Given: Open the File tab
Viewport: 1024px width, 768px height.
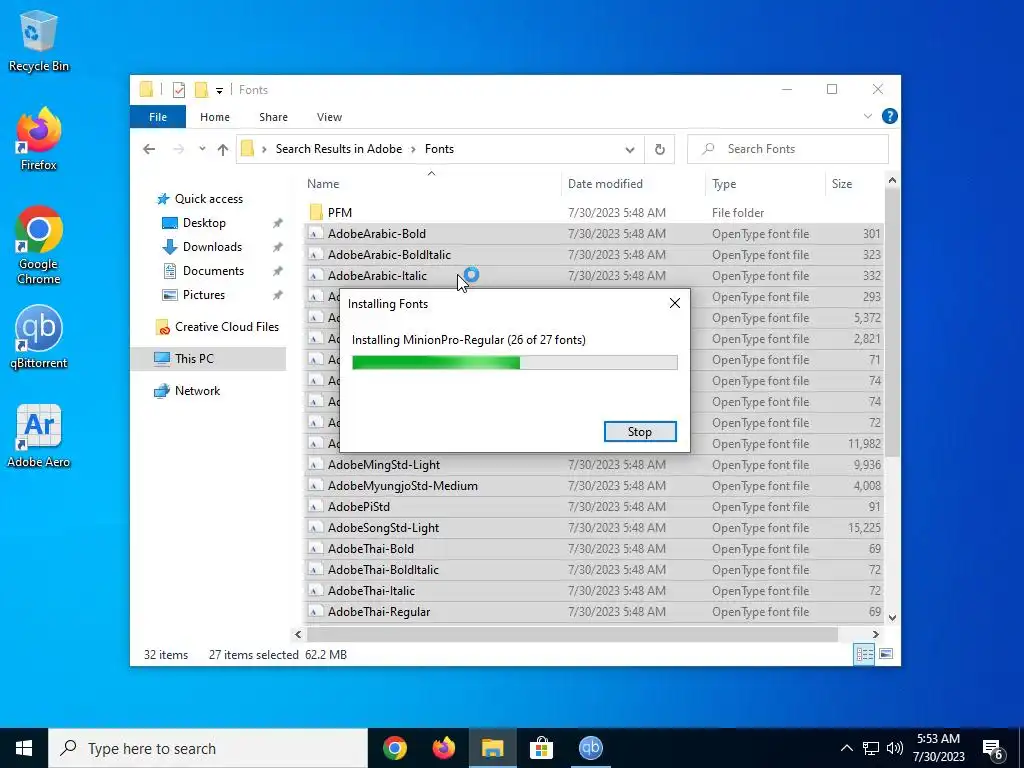Looking at the screenshot, I should (x=158, y=117).
